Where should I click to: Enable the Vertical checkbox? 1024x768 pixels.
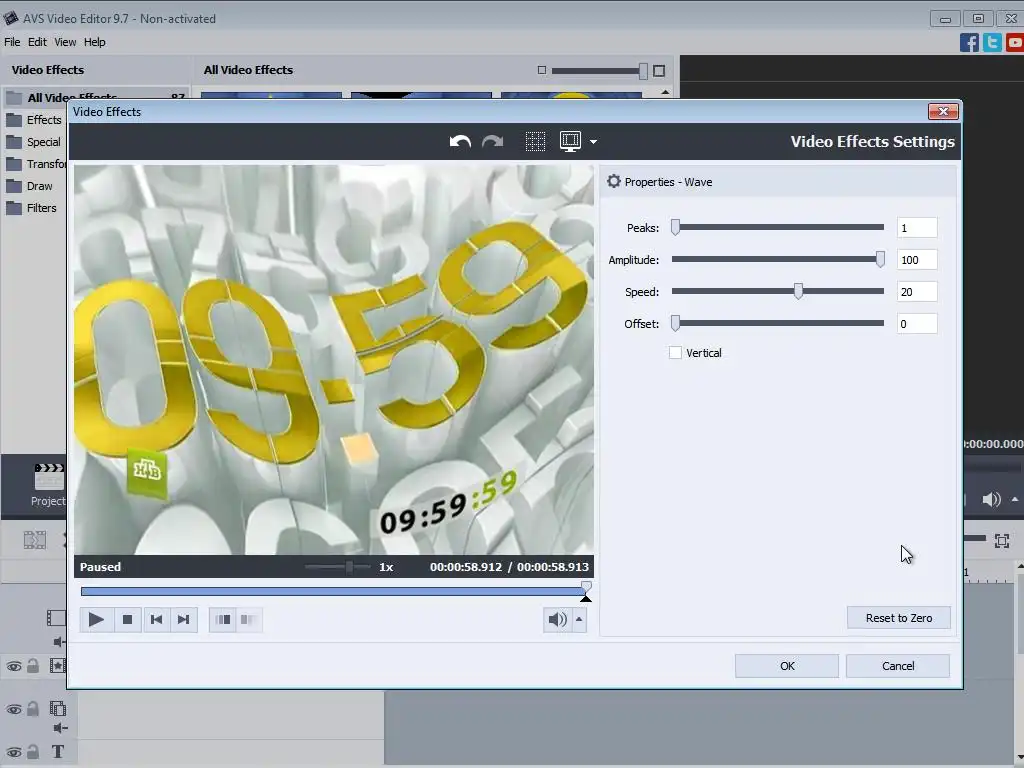(x=675, y=353)
